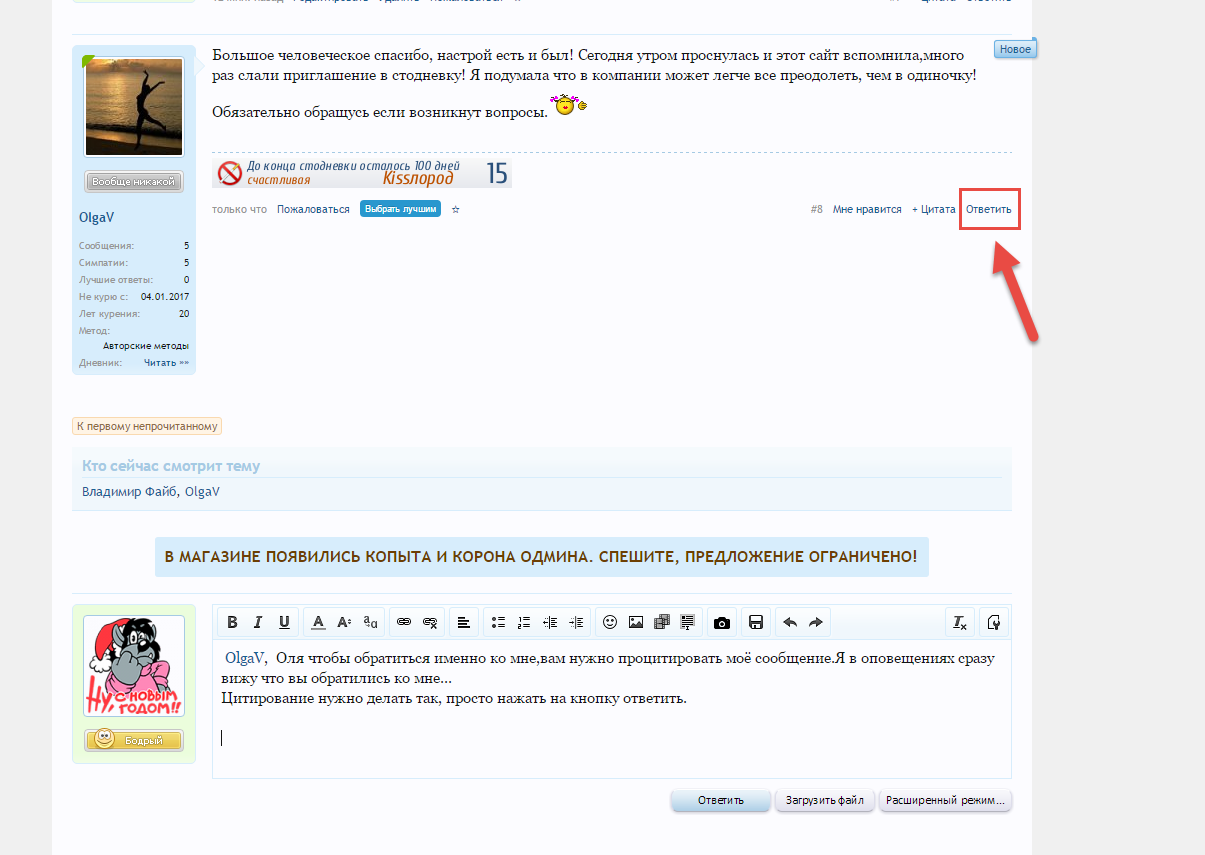The image size is (1205, 855).
Task: Insert media using the film icon
Action: 662,622
